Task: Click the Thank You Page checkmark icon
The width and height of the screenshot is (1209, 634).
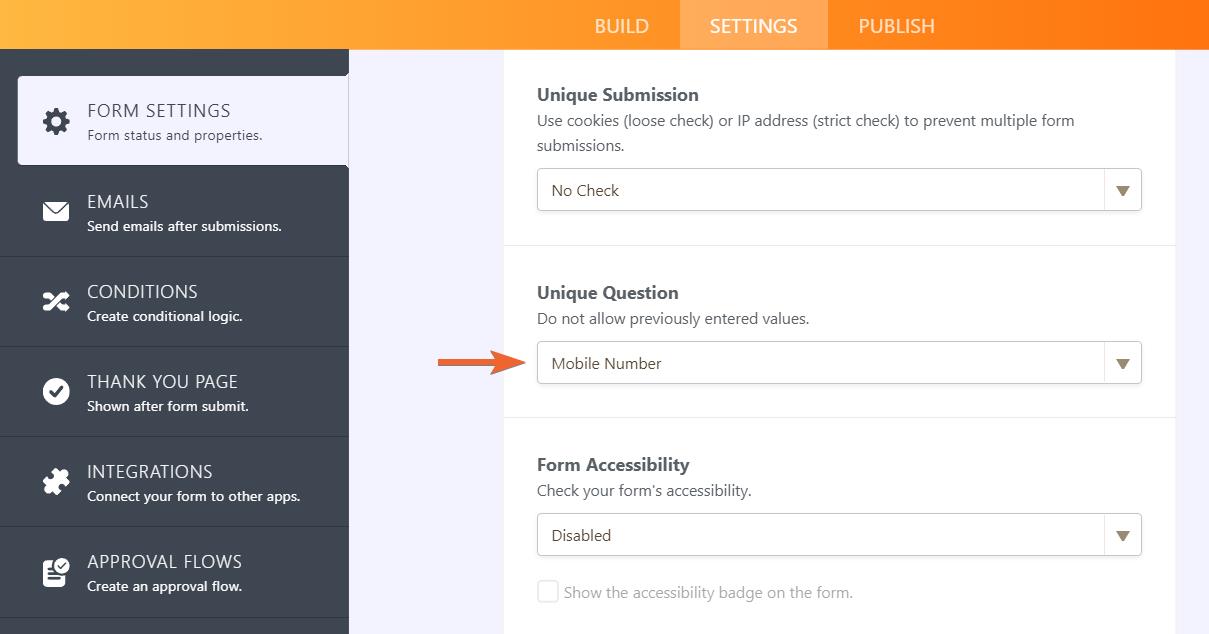Action: [56, 391]
